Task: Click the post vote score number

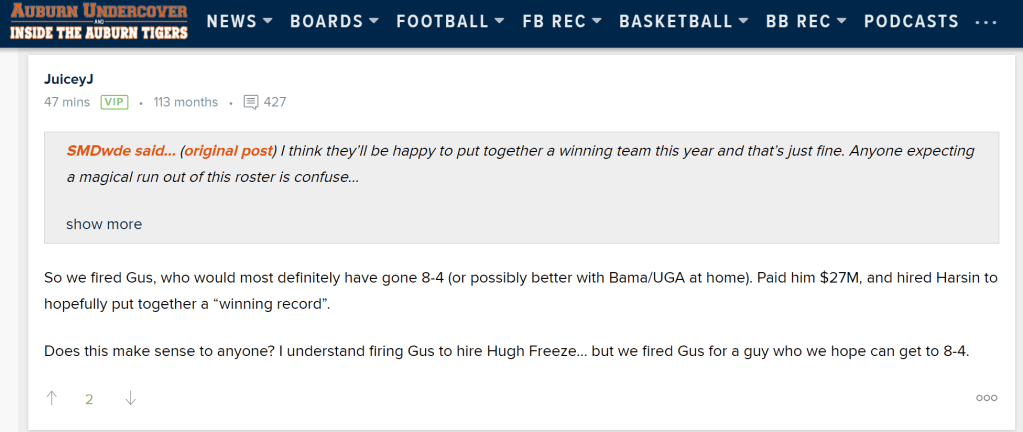Action: pos(89,399)
